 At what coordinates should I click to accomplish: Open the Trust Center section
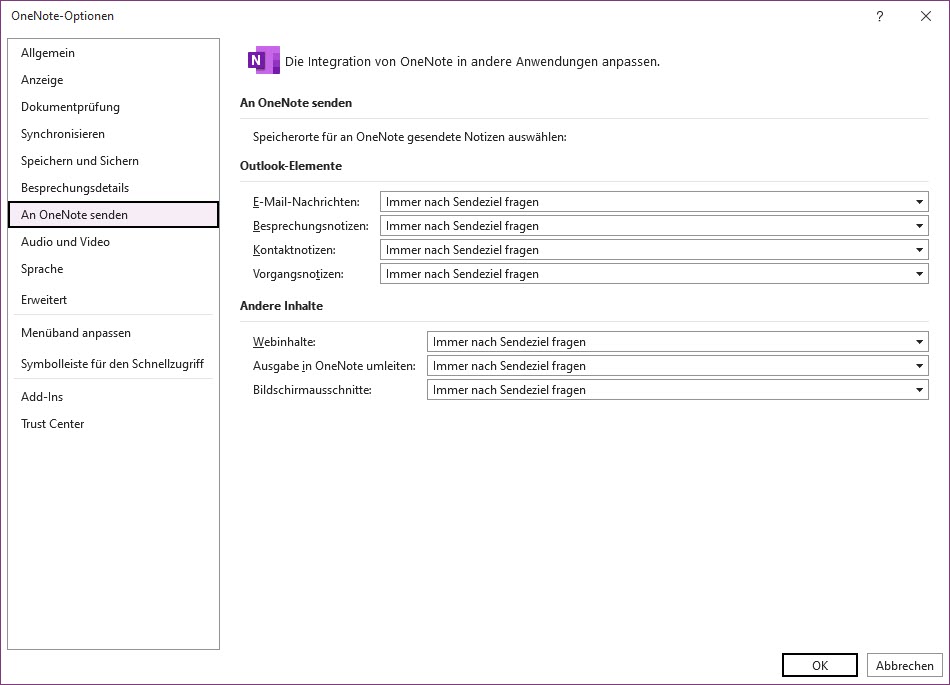[53, 424]
